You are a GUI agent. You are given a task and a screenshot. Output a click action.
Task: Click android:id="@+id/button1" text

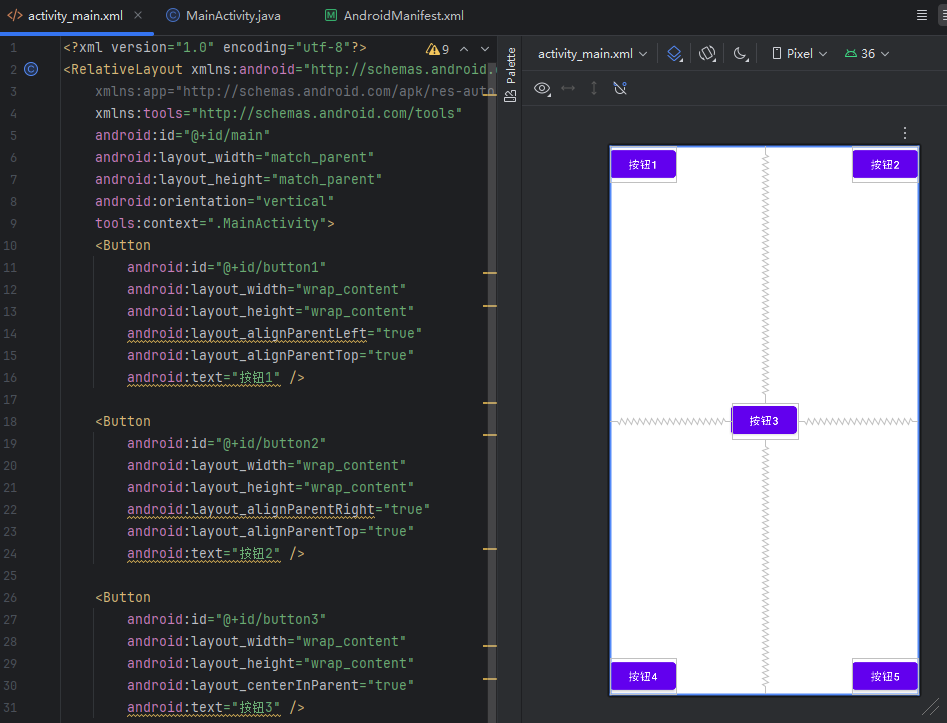click(x=226, y=268)
